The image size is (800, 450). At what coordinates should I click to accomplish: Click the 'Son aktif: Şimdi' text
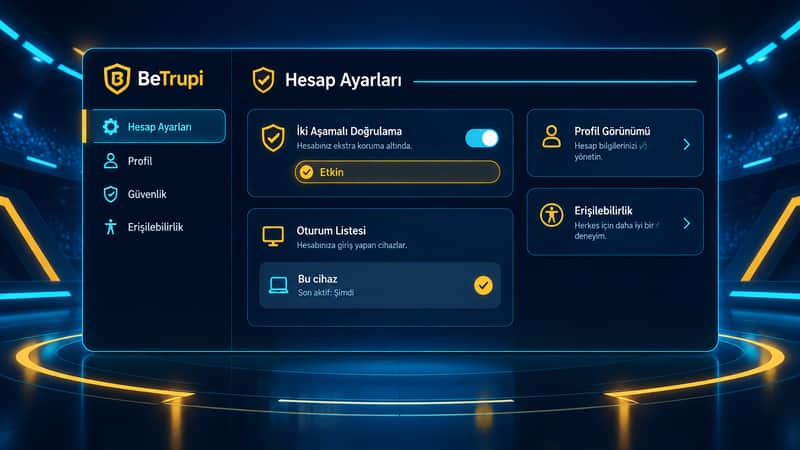point(326,293)
